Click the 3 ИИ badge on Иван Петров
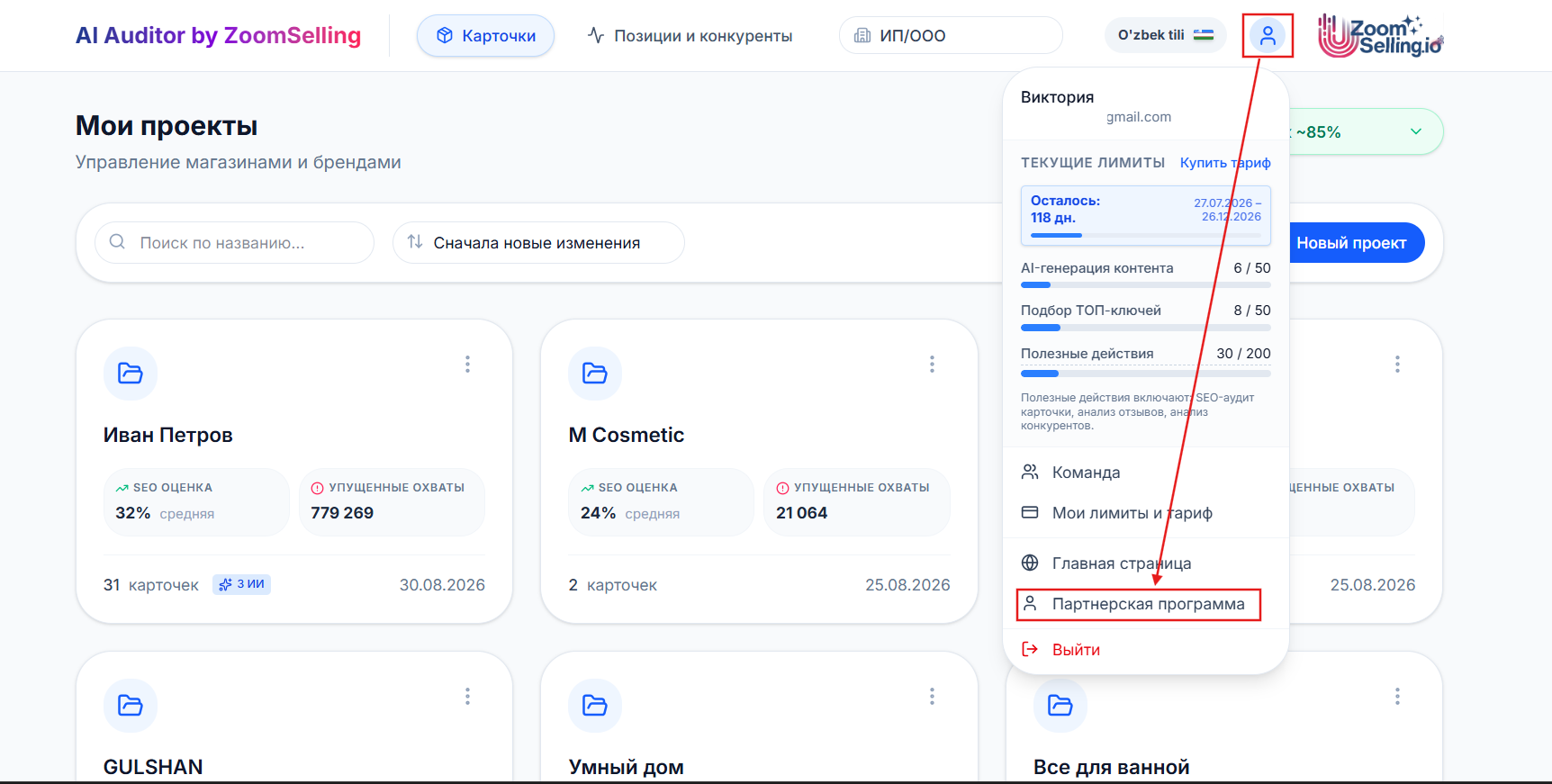Image resolution: width=1552 pixels, height=784 pixels. pos(241,584)
